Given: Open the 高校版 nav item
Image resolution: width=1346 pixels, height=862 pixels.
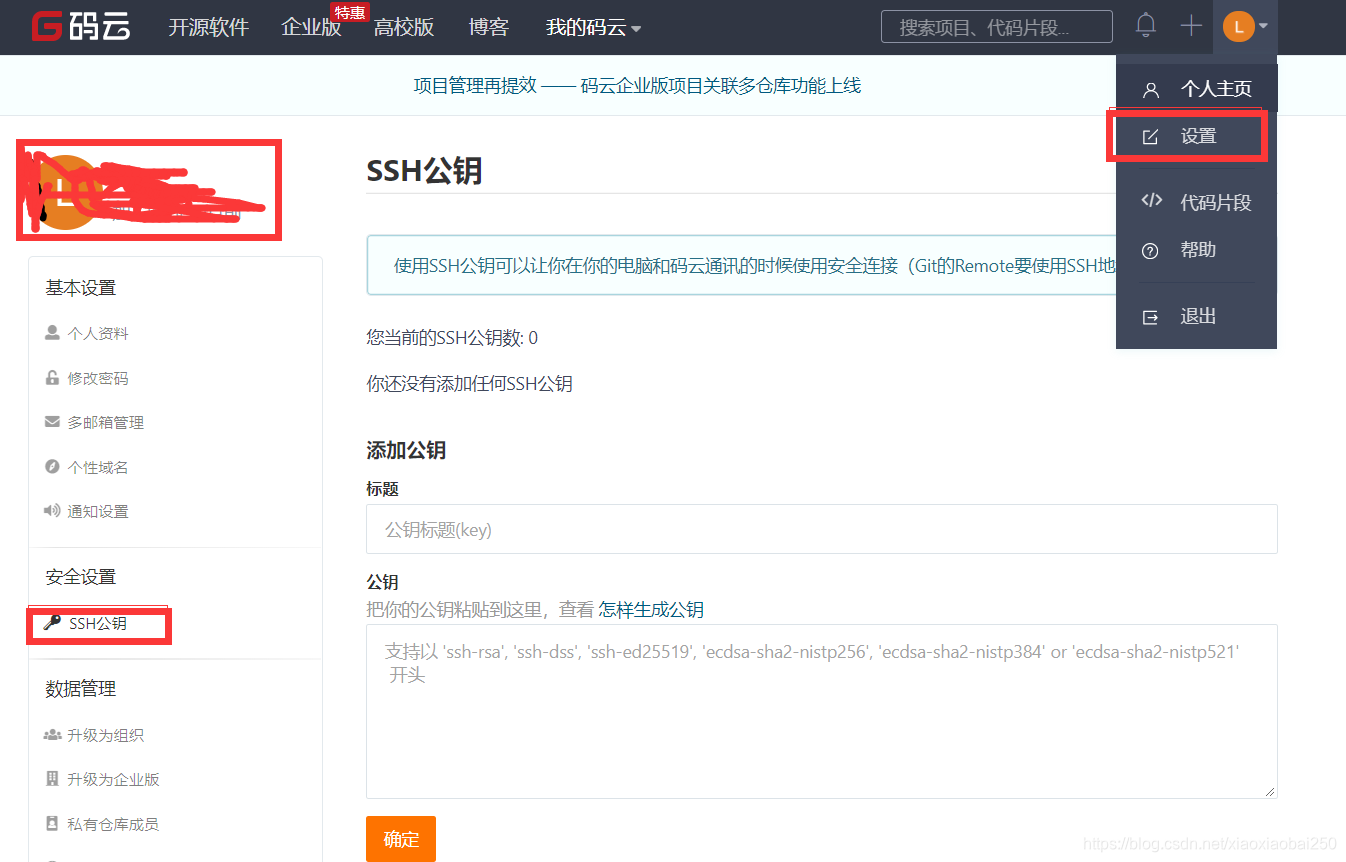Looking at the screenshot, I should pyautogui.click(x=404, y=27).
